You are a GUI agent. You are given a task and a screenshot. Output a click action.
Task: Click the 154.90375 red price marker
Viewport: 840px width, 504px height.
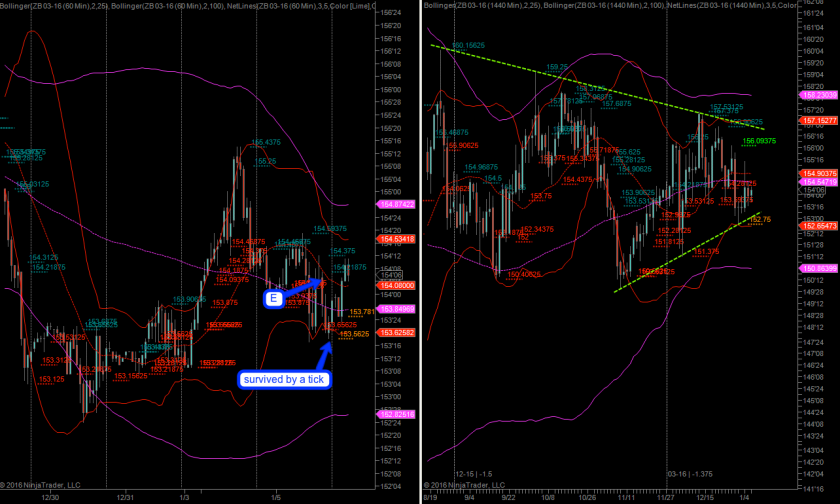coord(819,174)
